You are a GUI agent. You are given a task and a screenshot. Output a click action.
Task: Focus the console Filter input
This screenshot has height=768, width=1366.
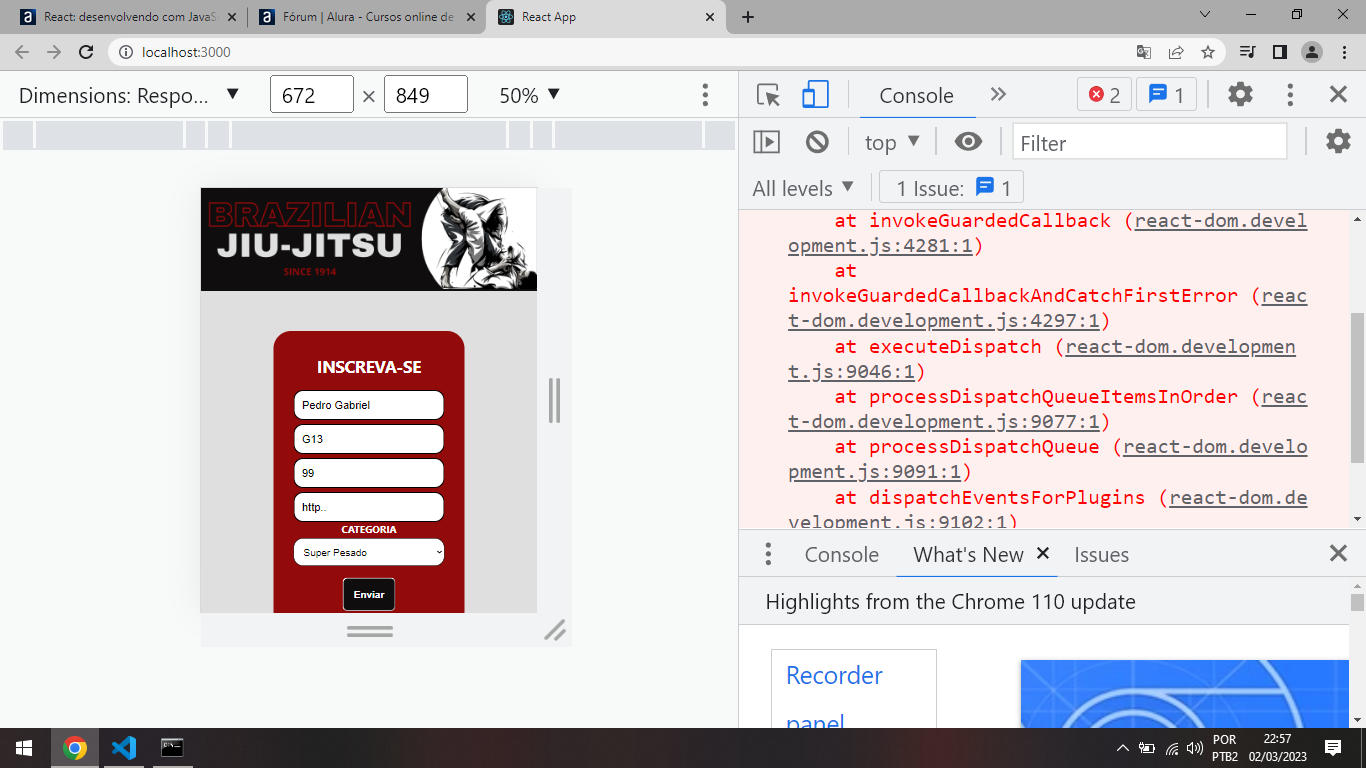[x=1149, y=142]
